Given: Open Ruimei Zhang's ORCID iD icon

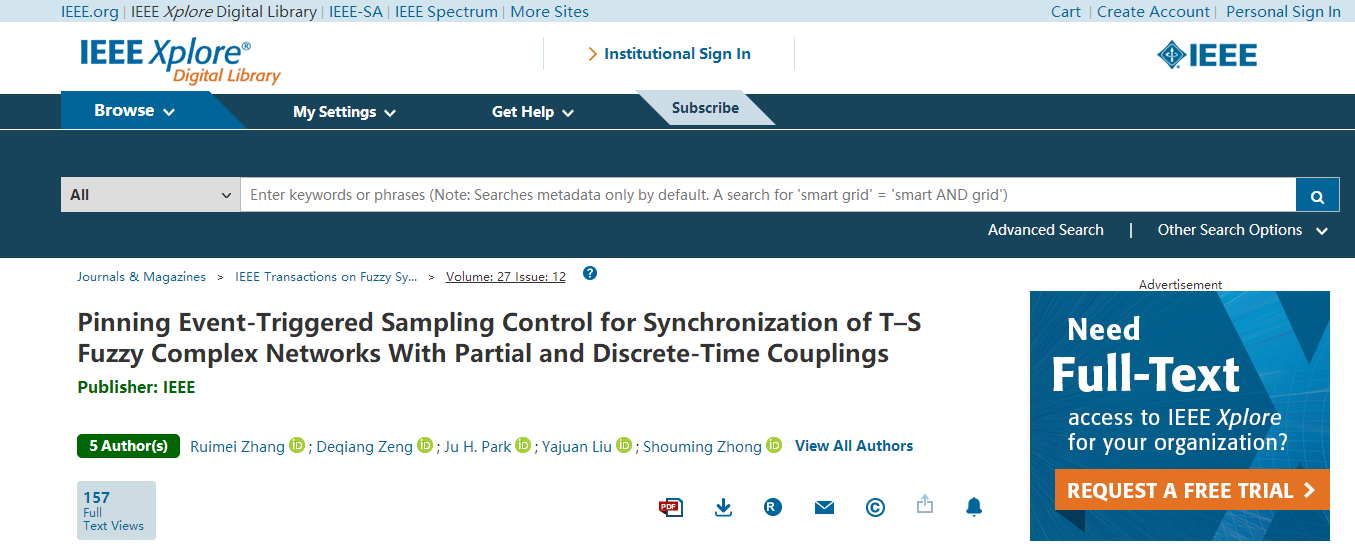Looking at the screenshot, I should [297, 445].
